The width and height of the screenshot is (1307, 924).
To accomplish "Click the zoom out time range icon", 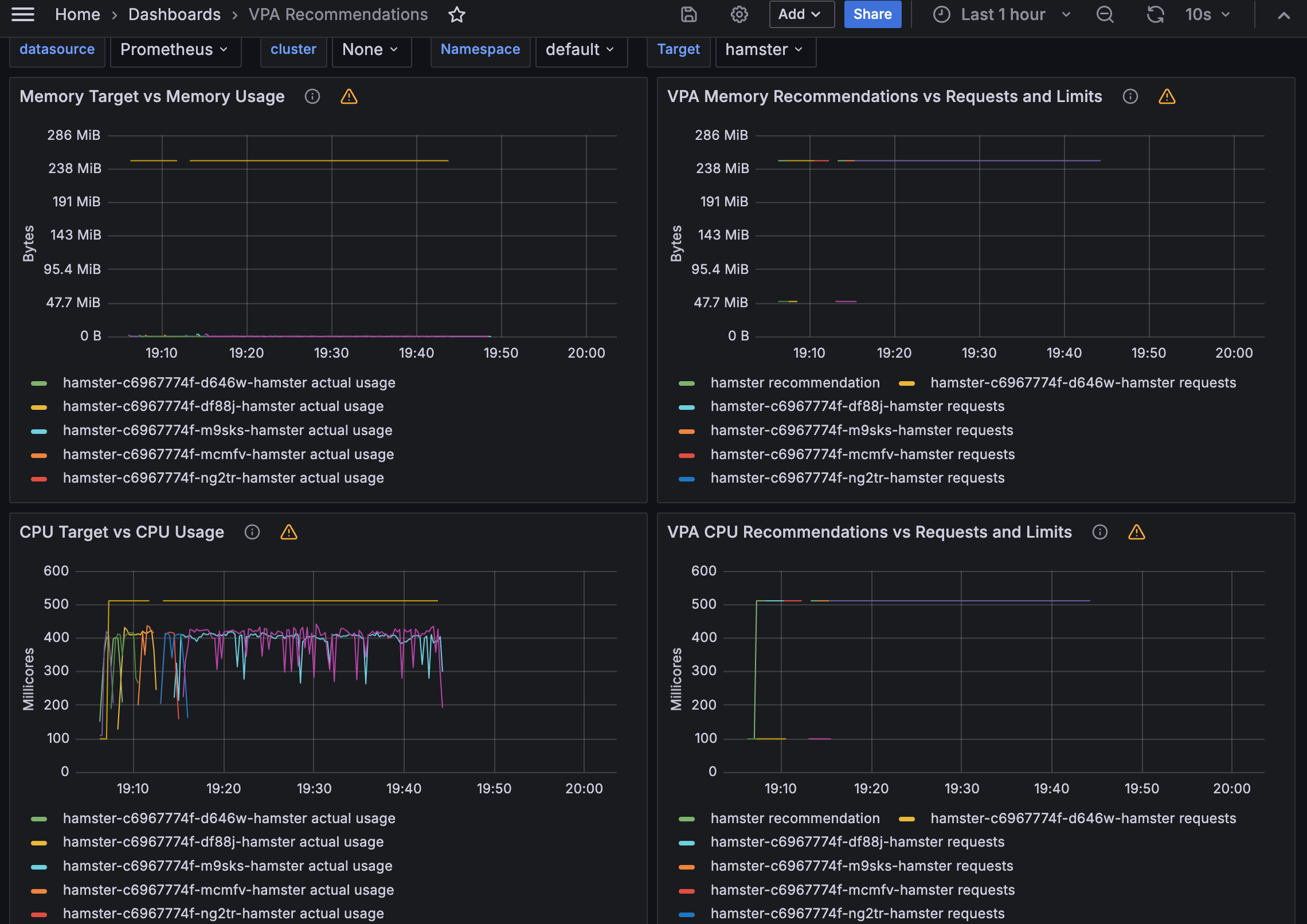I will (1105, 14).
